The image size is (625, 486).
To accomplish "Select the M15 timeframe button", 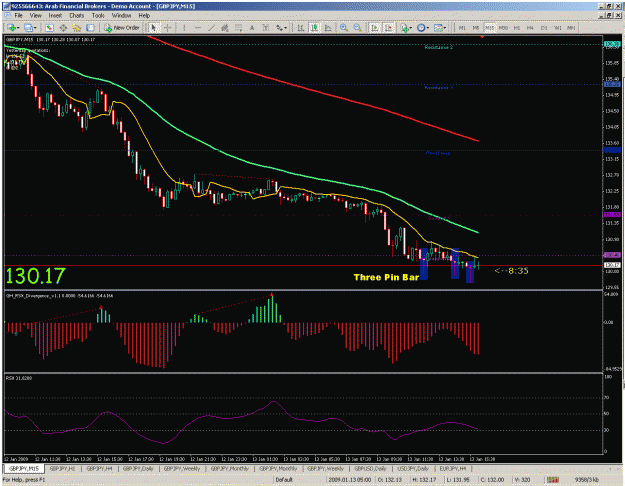I will point(489,28).
